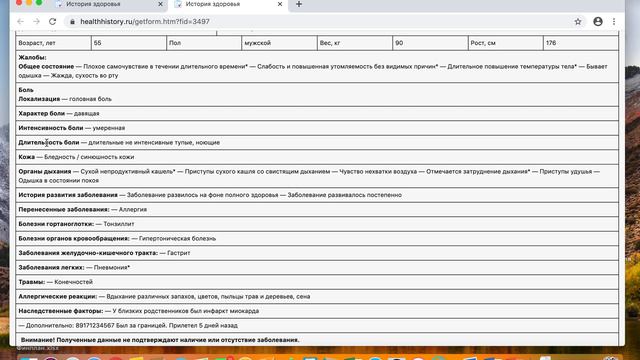Click the Гастрит entry
Viewport: 640px width, 360px height.
[178, 253]
